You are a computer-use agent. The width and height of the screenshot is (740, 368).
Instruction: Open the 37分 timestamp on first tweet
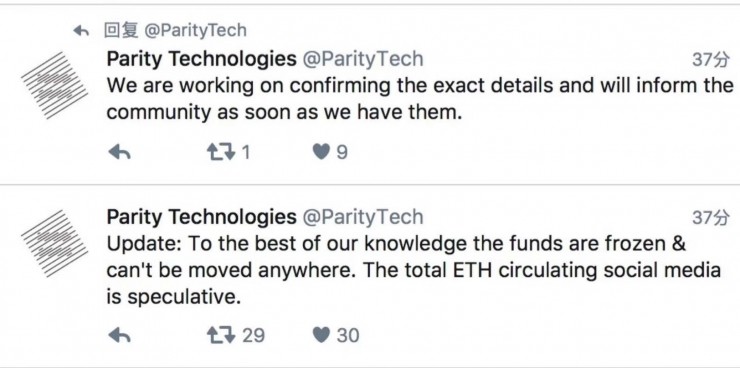(x=711, y=60)
